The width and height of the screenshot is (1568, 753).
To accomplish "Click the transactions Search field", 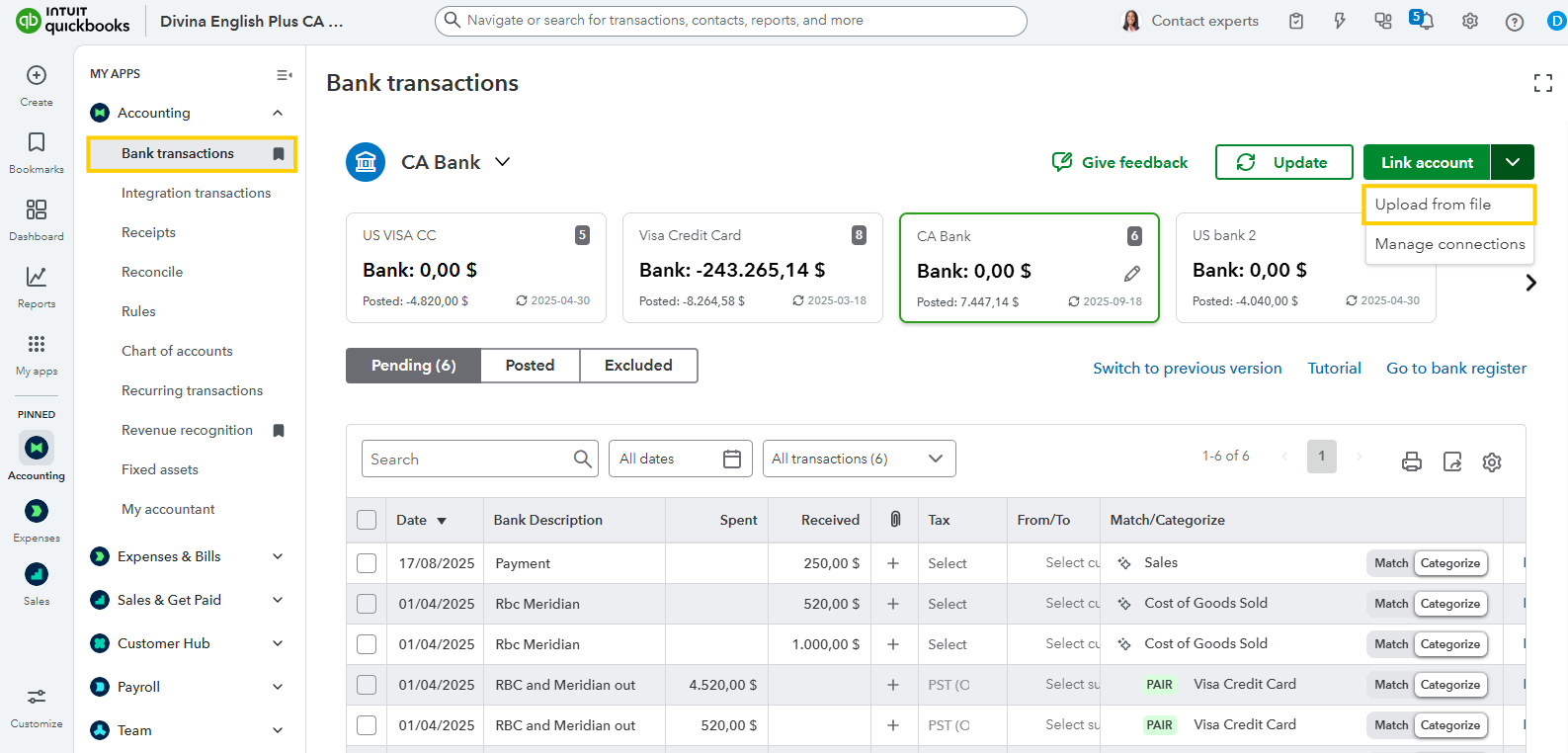I will [466, 459].
